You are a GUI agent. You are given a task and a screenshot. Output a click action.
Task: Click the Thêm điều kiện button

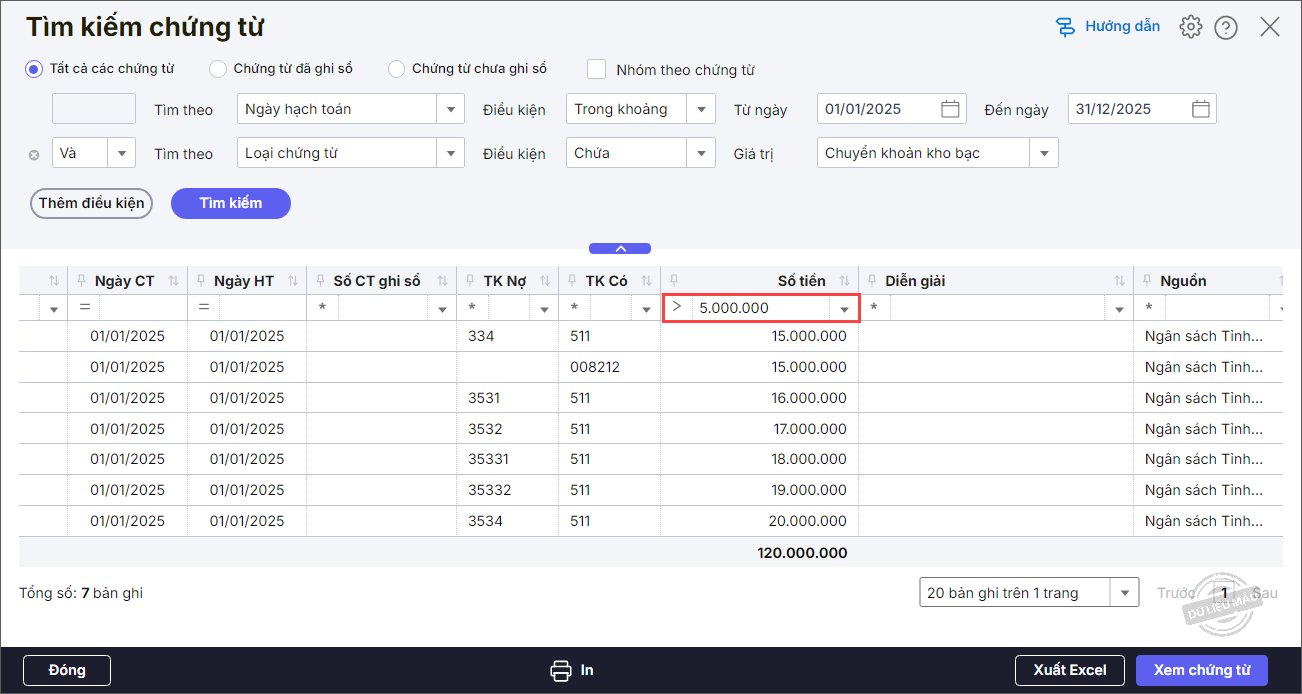coord(91,203)
